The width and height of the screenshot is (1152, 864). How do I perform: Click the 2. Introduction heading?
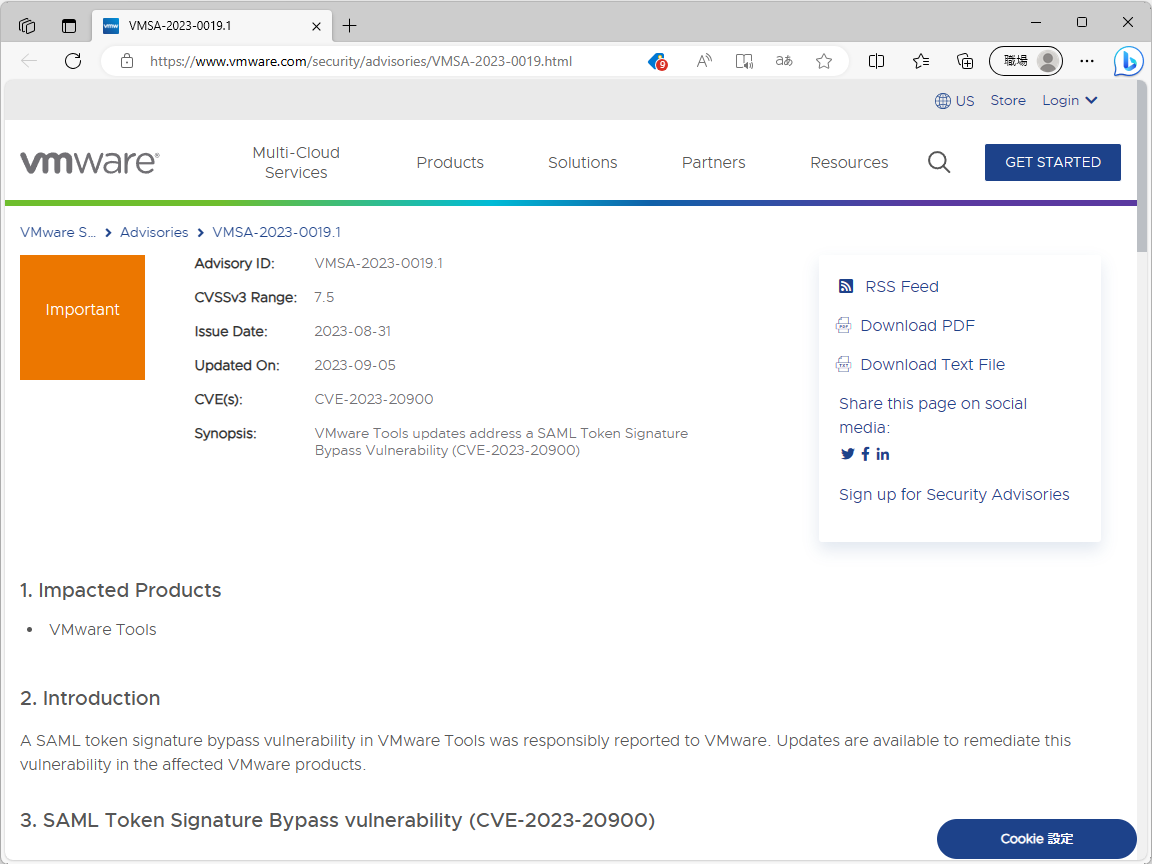(x=90, y=698)
